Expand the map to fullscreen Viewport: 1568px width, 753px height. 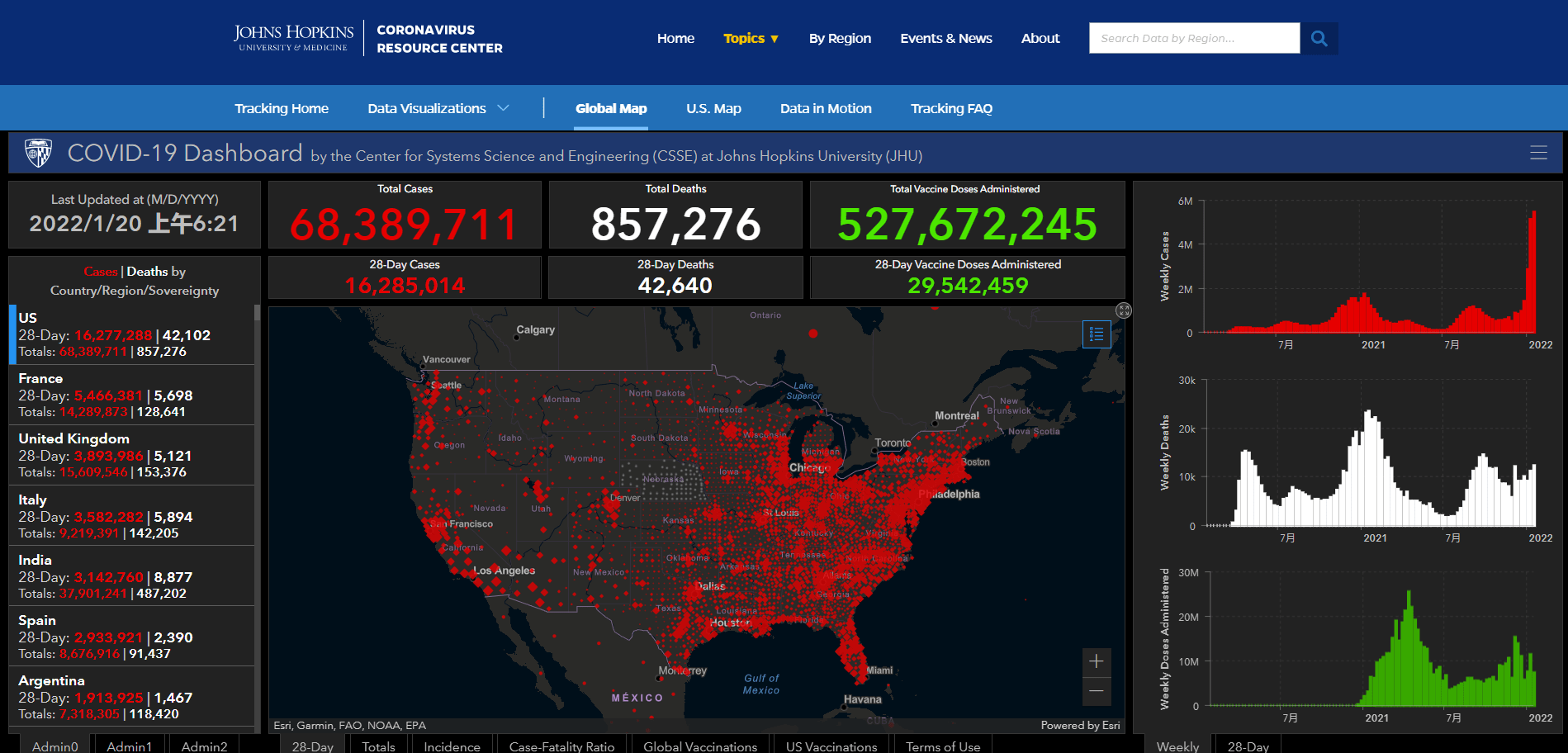[1124, 310]
